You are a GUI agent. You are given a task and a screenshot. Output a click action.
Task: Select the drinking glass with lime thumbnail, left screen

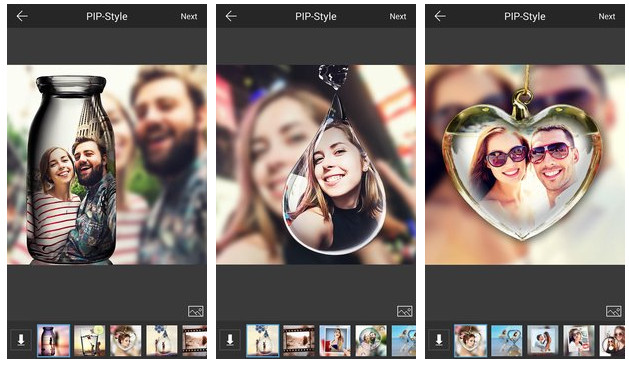(89, 341)
